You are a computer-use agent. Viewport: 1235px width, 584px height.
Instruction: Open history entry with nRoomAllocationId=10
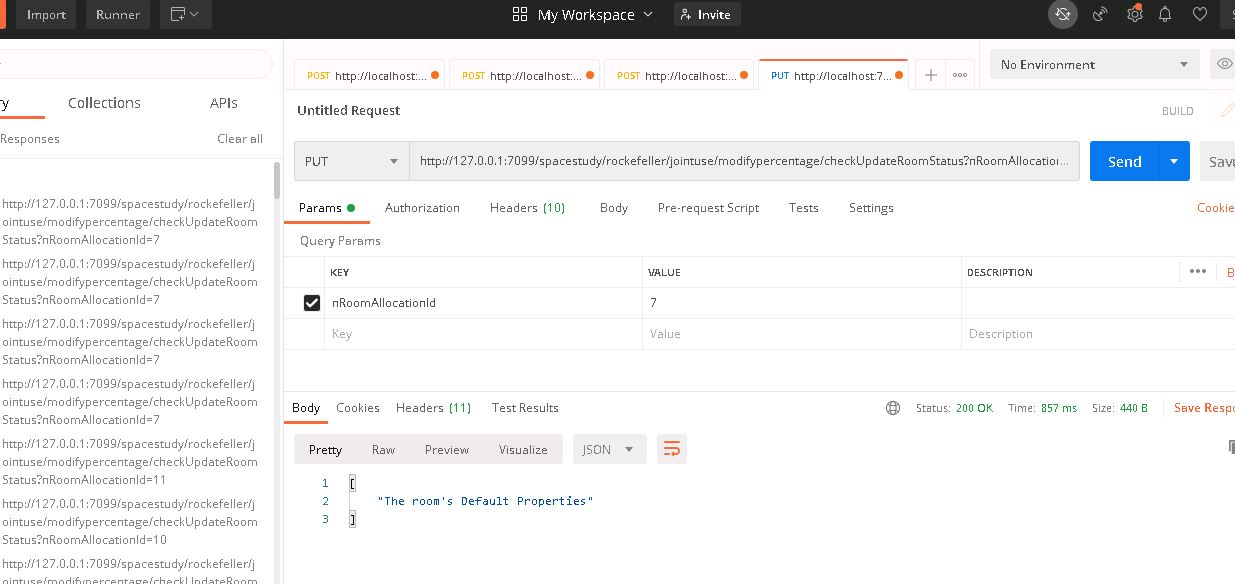point(130,522)
